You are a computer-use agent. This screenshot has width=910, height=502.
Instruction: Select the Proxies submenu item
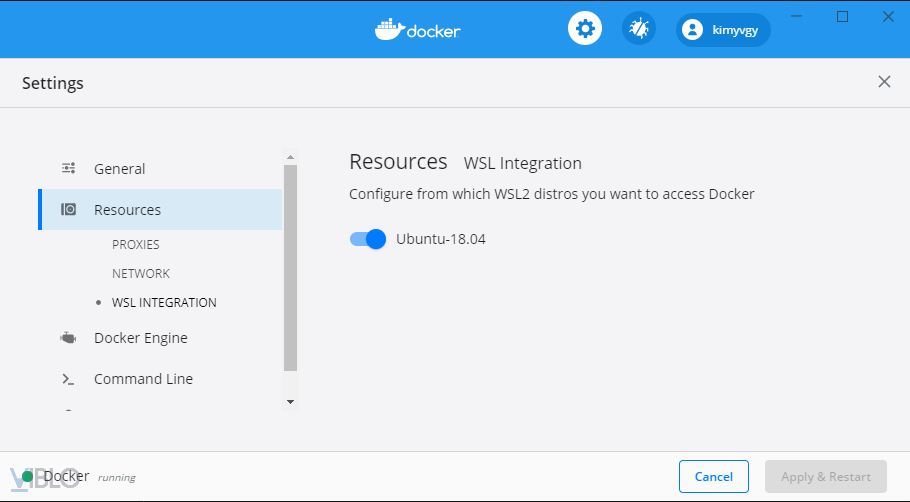(136, 244)
